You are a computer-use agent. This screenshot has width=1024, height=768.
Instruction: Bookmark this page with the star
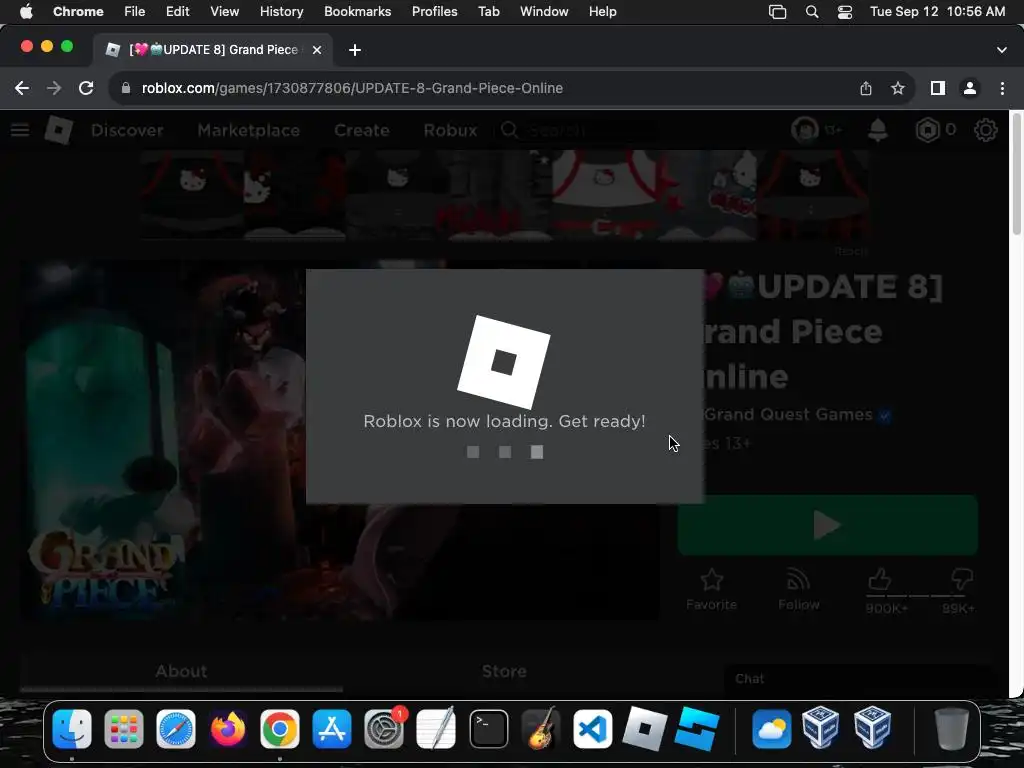point(898,88)
